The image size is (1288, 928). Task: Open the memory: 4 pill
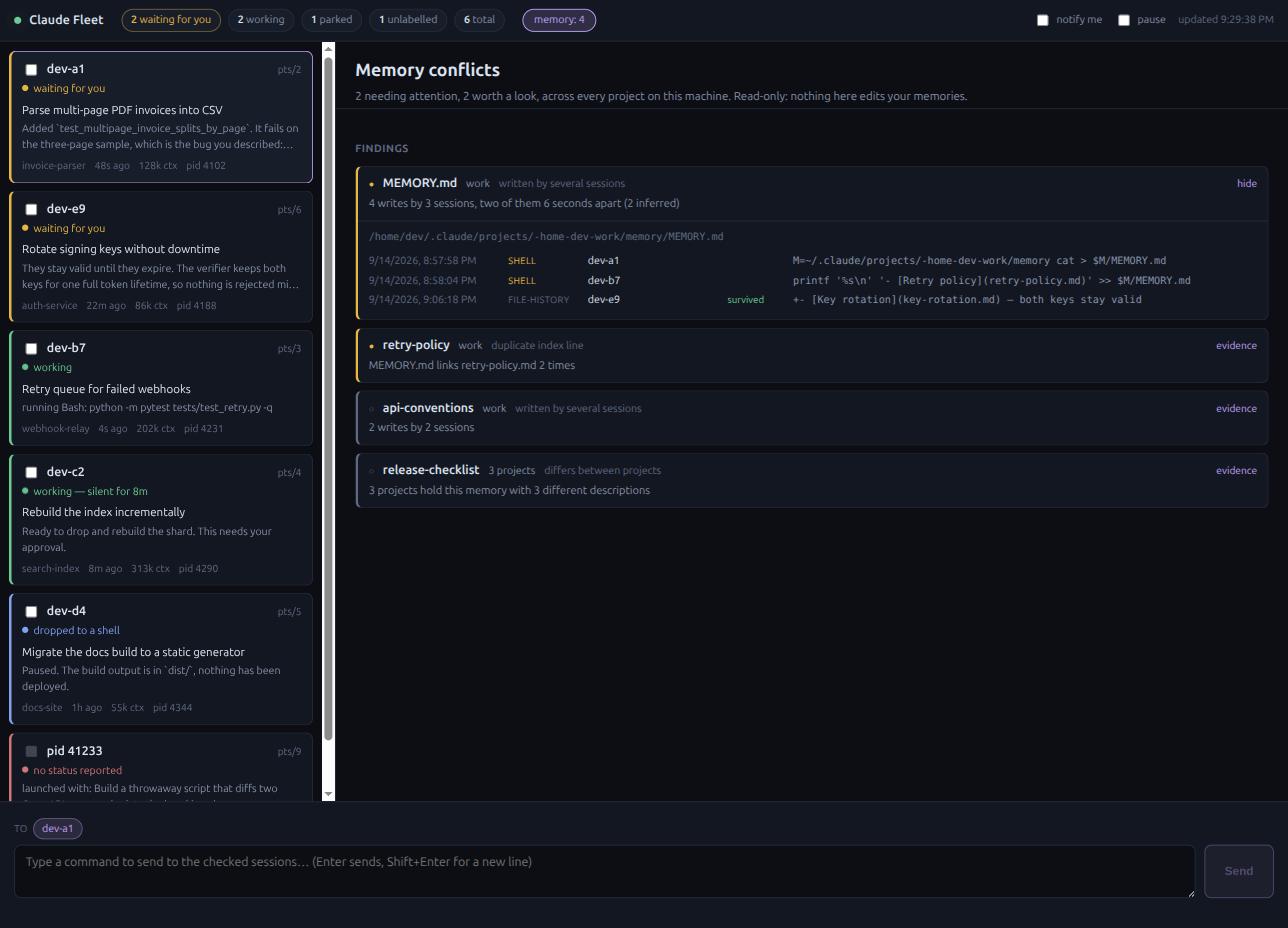559,20
